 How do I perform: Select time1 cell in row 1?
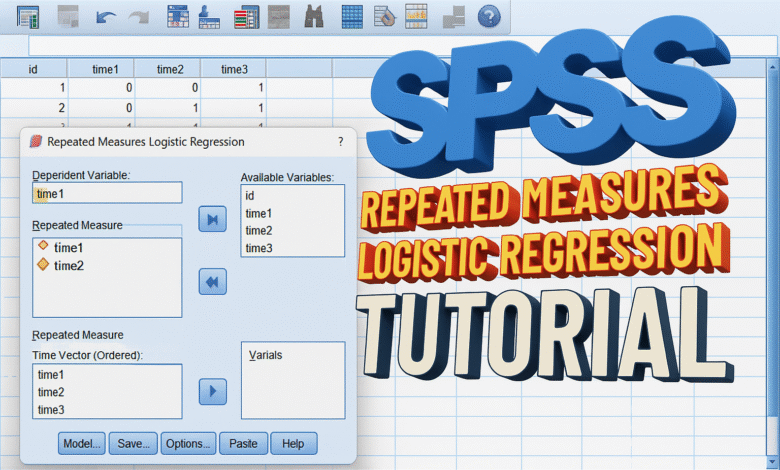click(101, 88)
